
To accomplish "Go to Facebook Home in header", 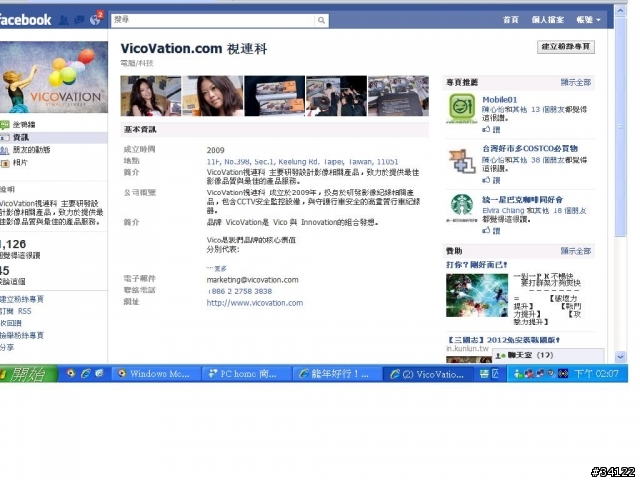I will coord(510,20).
